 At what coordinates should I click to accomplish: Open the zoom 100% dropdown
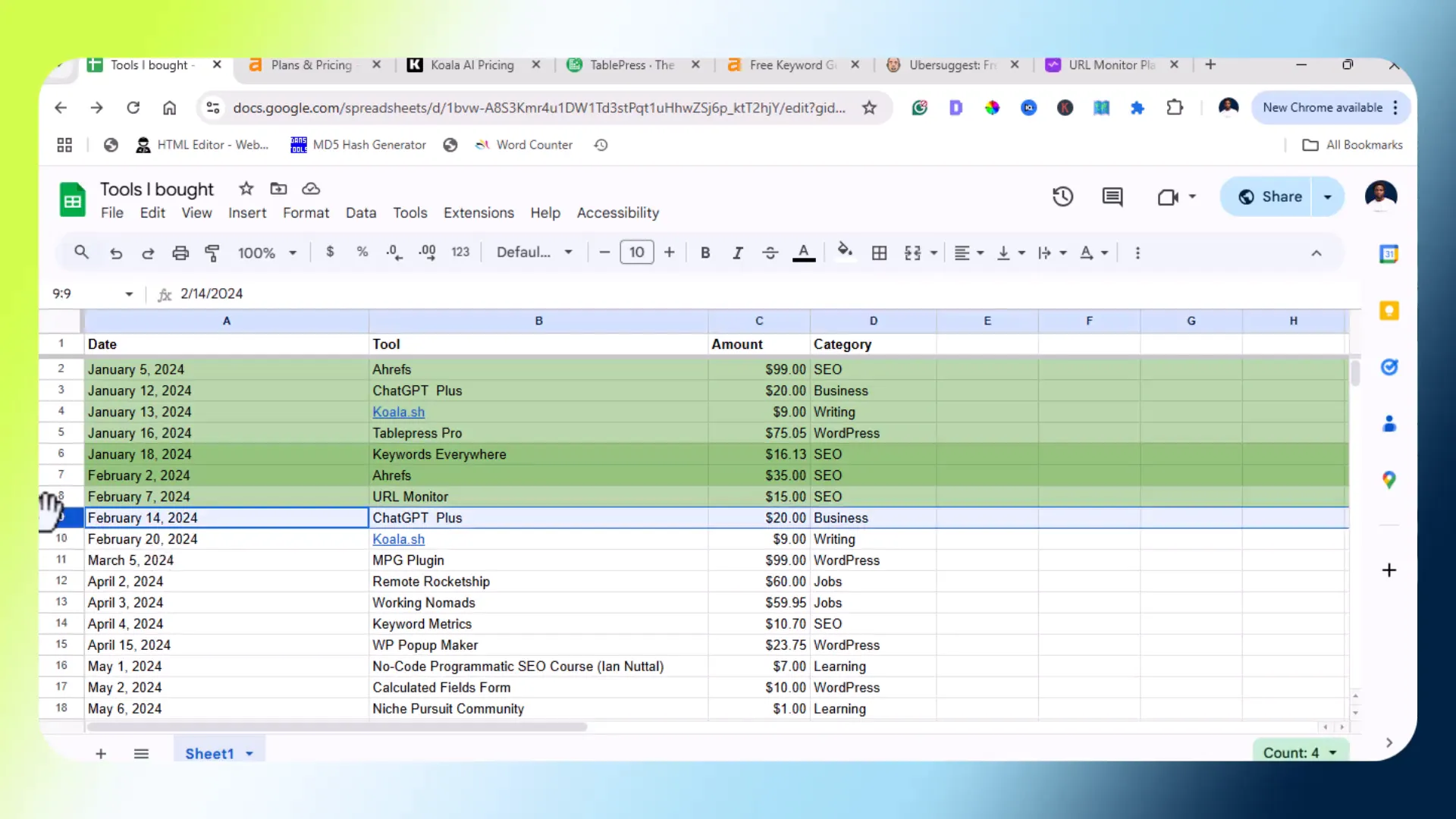click(267, 253)
